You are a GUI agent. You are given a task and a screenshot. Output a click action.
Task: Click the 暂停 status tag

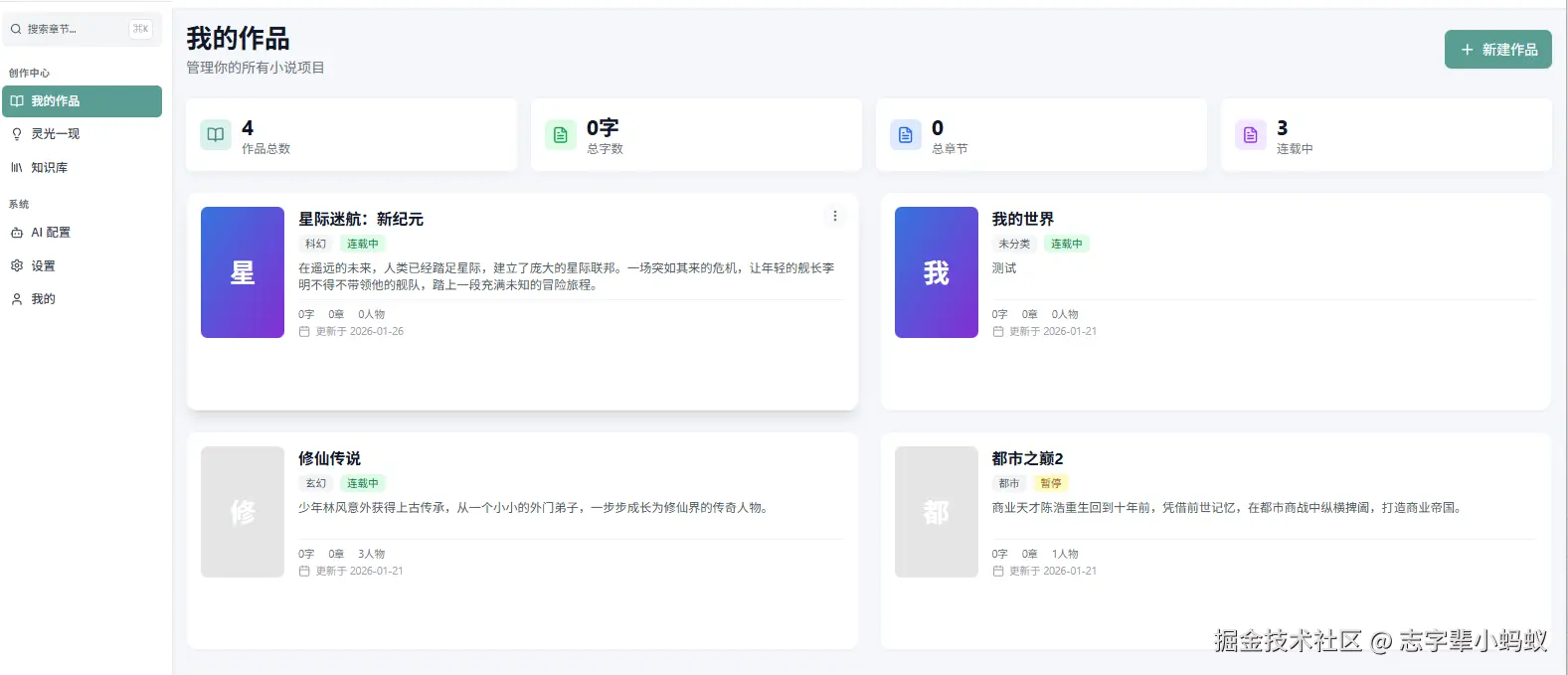1051,484
